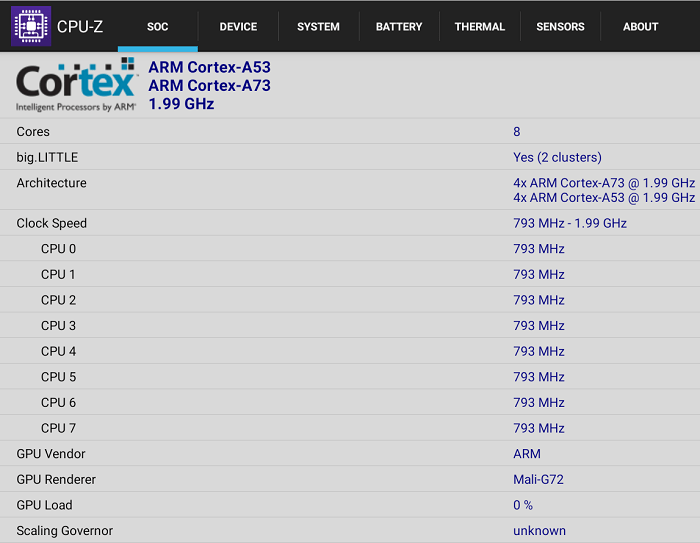The width and height of the screenshot is (700, 543).
Task: Select the ARM Cortex-A53 heading line
Action: pos(209,67)
